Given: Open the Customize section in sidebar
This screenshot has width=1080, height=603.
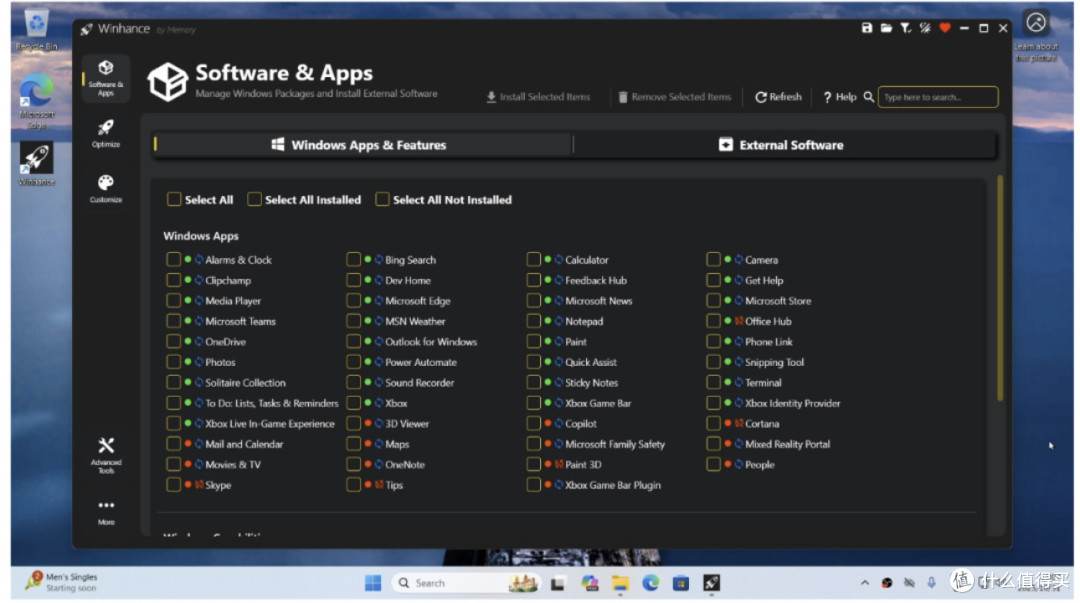Looking at the screenshot, I should (106, 187).
